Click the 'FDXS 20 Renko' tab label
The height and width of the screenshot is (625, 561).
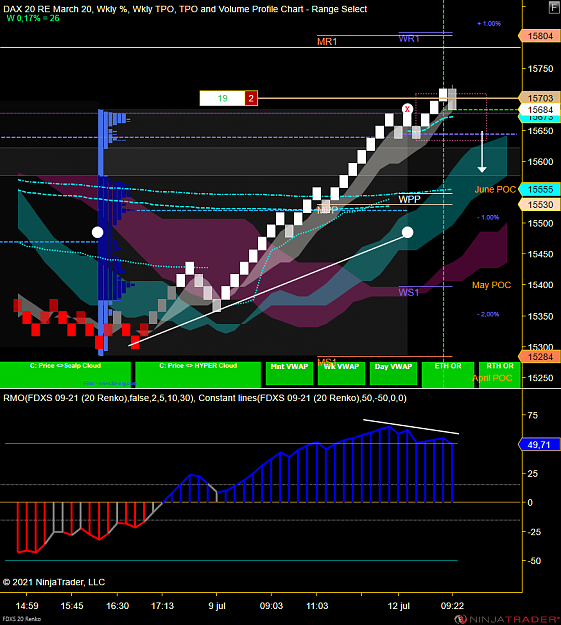tap(22, 619)
